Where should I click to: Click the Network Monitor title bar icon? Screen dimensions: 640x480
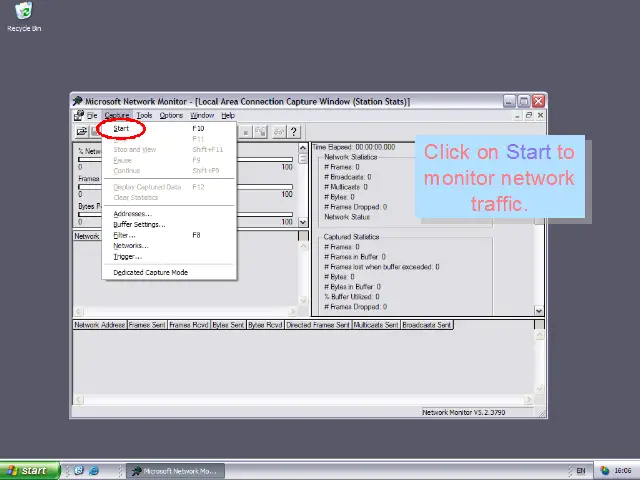pos(78,101)
